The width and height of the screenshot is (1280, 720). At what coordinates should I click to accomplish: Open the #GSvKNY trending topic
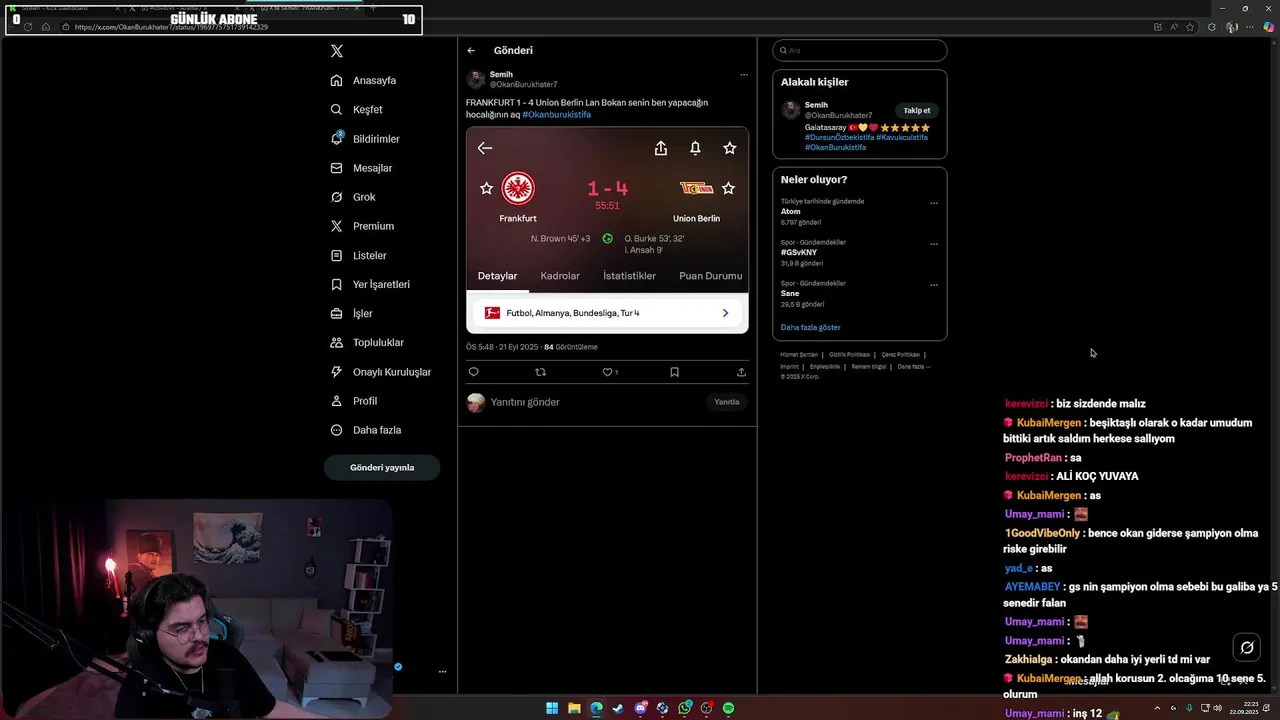coord(799,253)
